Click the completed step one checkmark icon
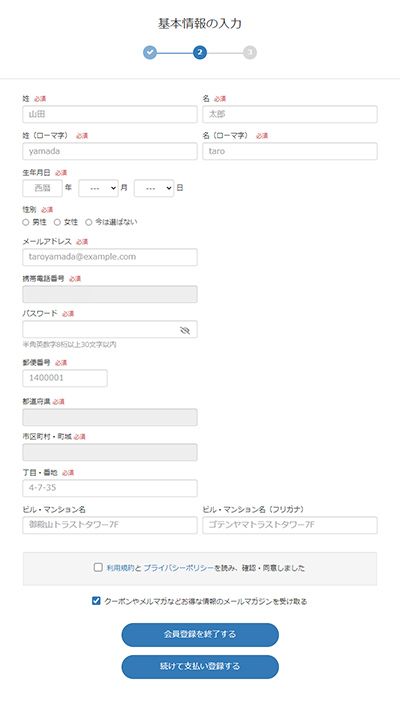 (150, 53)
